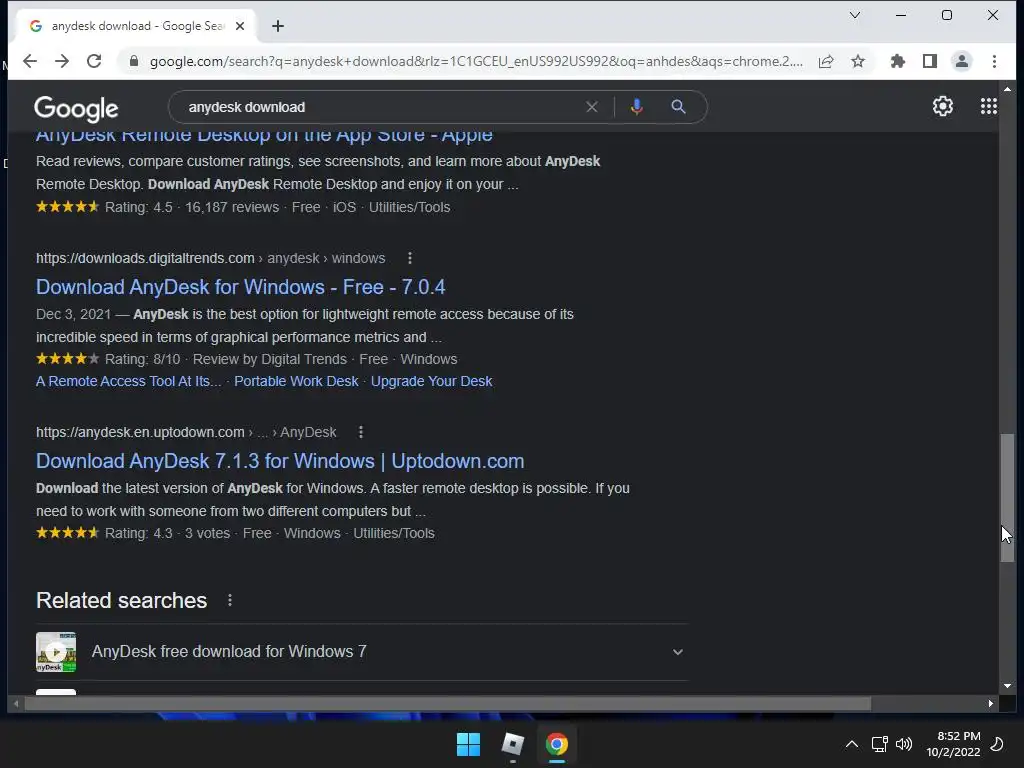Reload the Google search page
The width and height of the screenshot is (1024, 768).
(x=94, y=61)
